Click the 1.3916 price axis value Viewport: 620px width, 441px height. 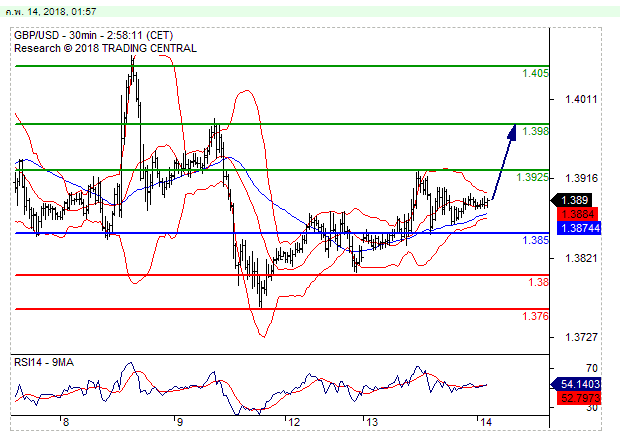581,178
